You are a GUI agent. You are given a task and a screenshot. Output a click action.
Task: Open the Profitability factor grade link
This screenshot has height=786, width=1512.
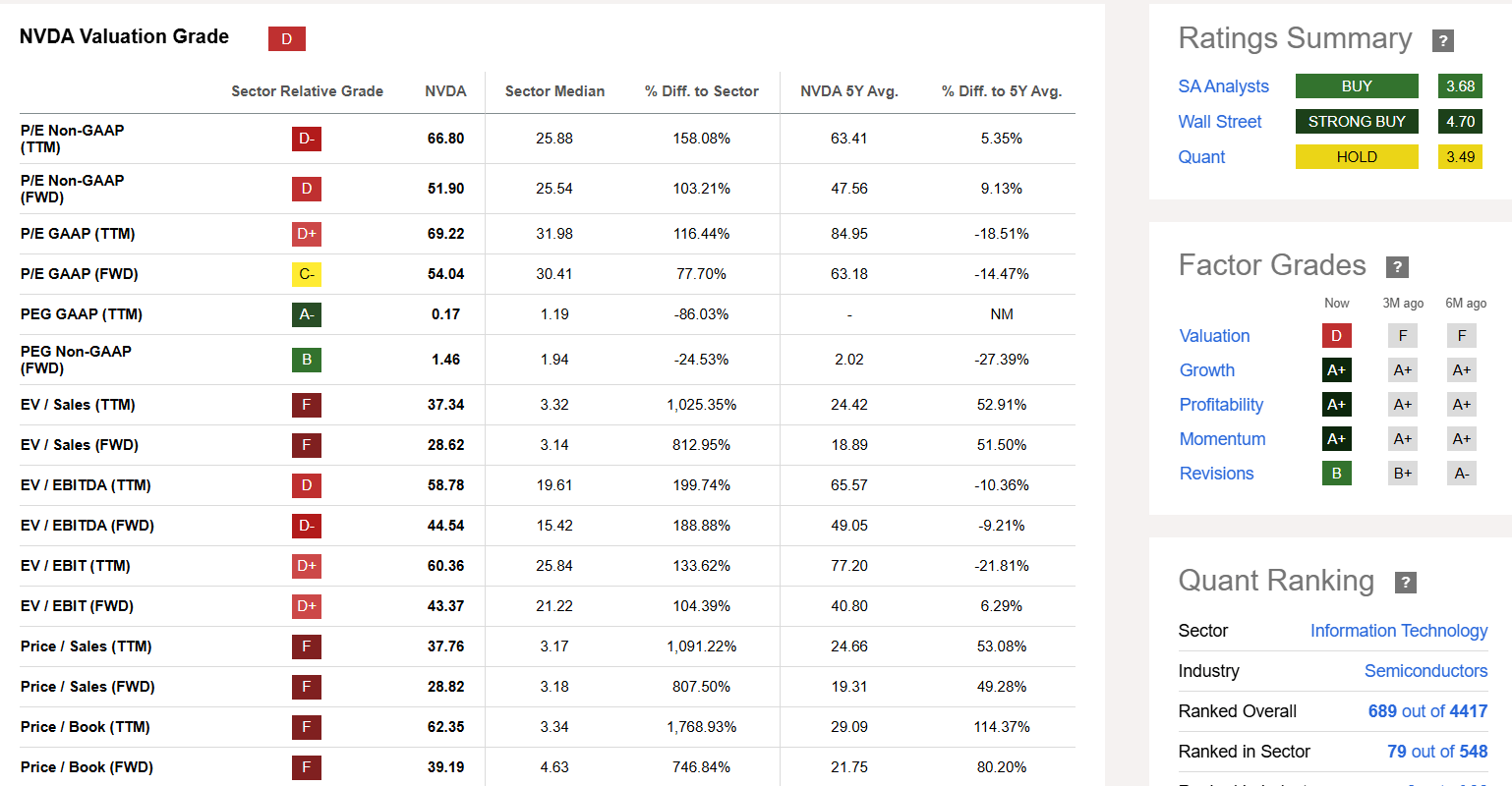(x=1221, y=405)
